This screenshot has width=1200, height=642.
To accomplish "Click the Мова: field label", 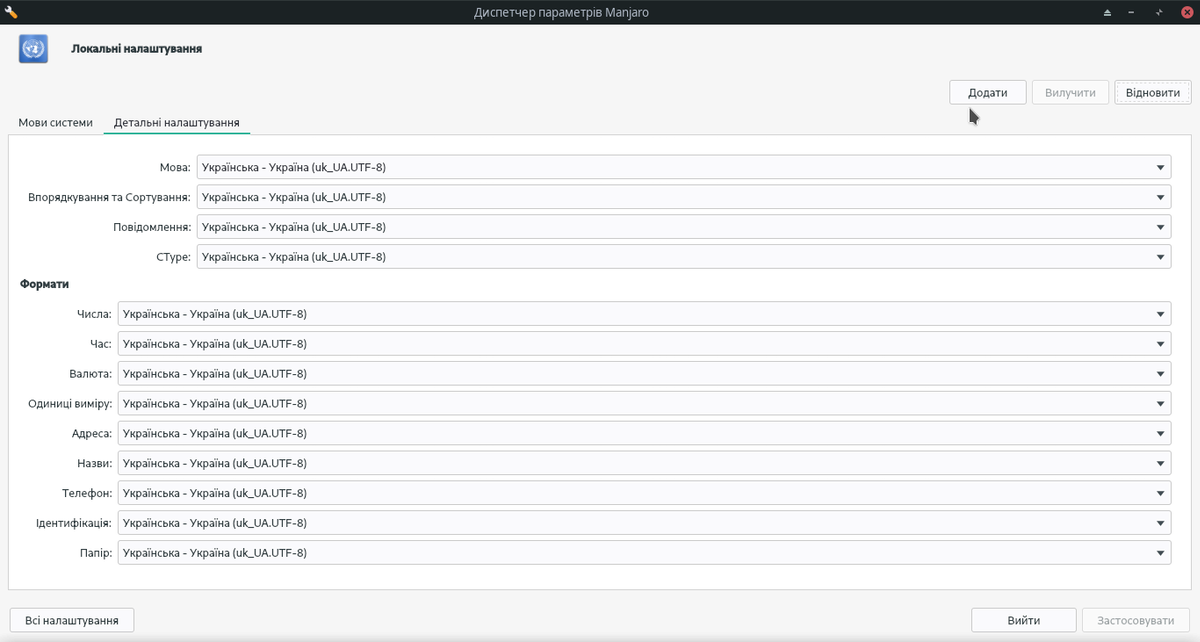I will point(175,168).
